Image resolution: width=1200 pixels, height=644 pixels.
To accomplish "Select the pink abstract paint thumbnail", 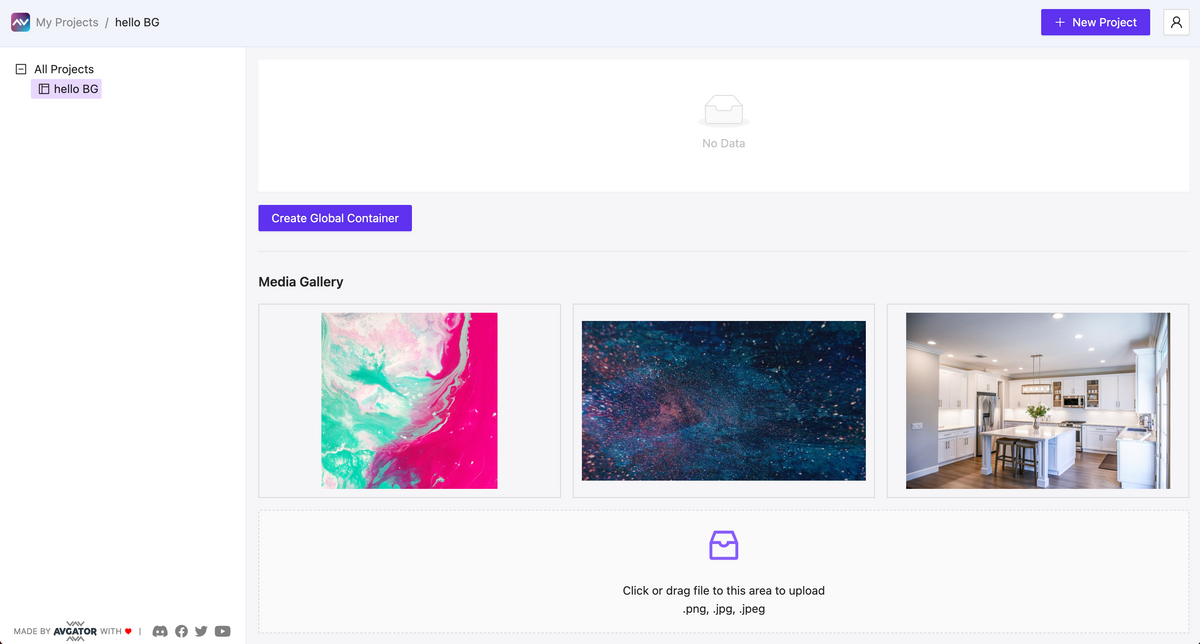I will click(x=409, y=400).
